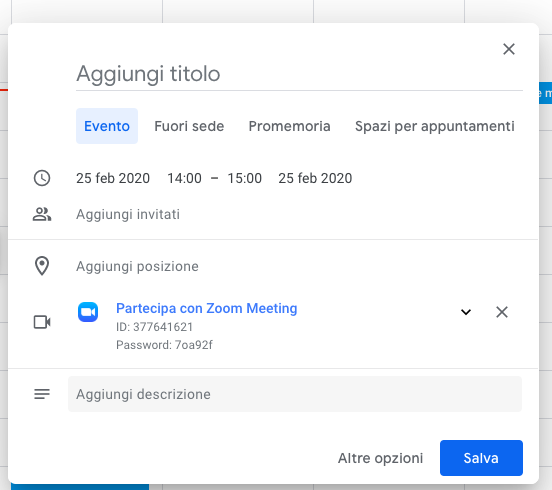Close the event creation dialog
The image size is (552, 490).
click(x=509, y=49)
